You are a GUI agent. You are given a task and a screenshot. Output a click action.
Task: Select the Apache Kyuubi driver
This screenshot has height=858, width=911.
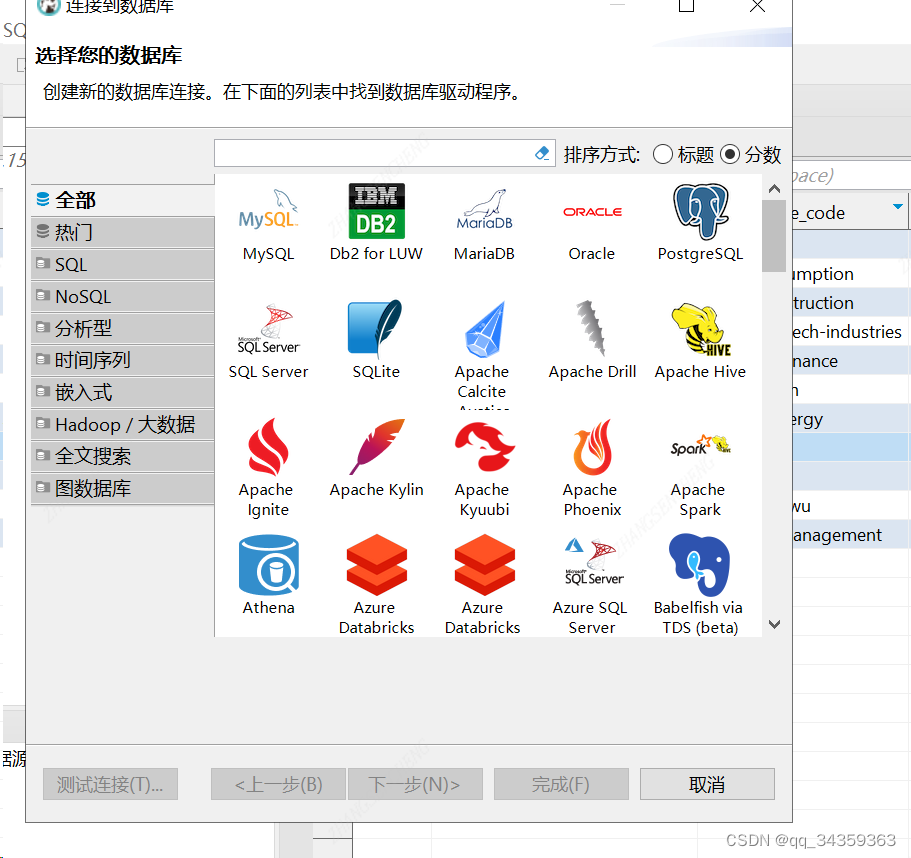tap(483, 468)
